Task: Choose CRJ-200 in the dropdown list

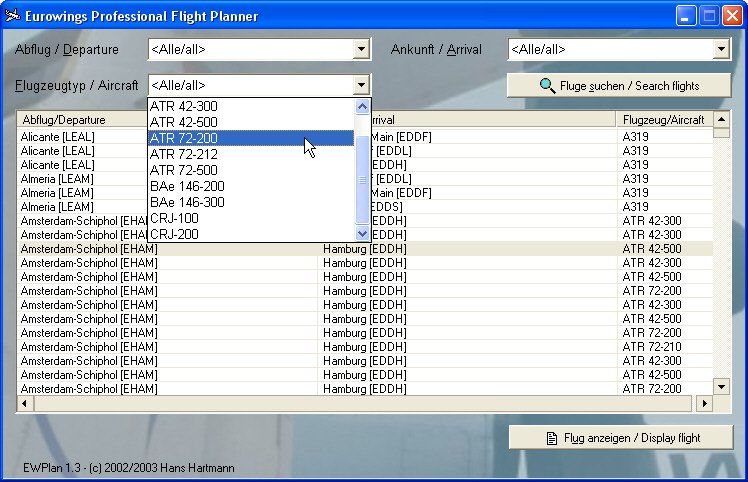Action: tap(251, 234)
